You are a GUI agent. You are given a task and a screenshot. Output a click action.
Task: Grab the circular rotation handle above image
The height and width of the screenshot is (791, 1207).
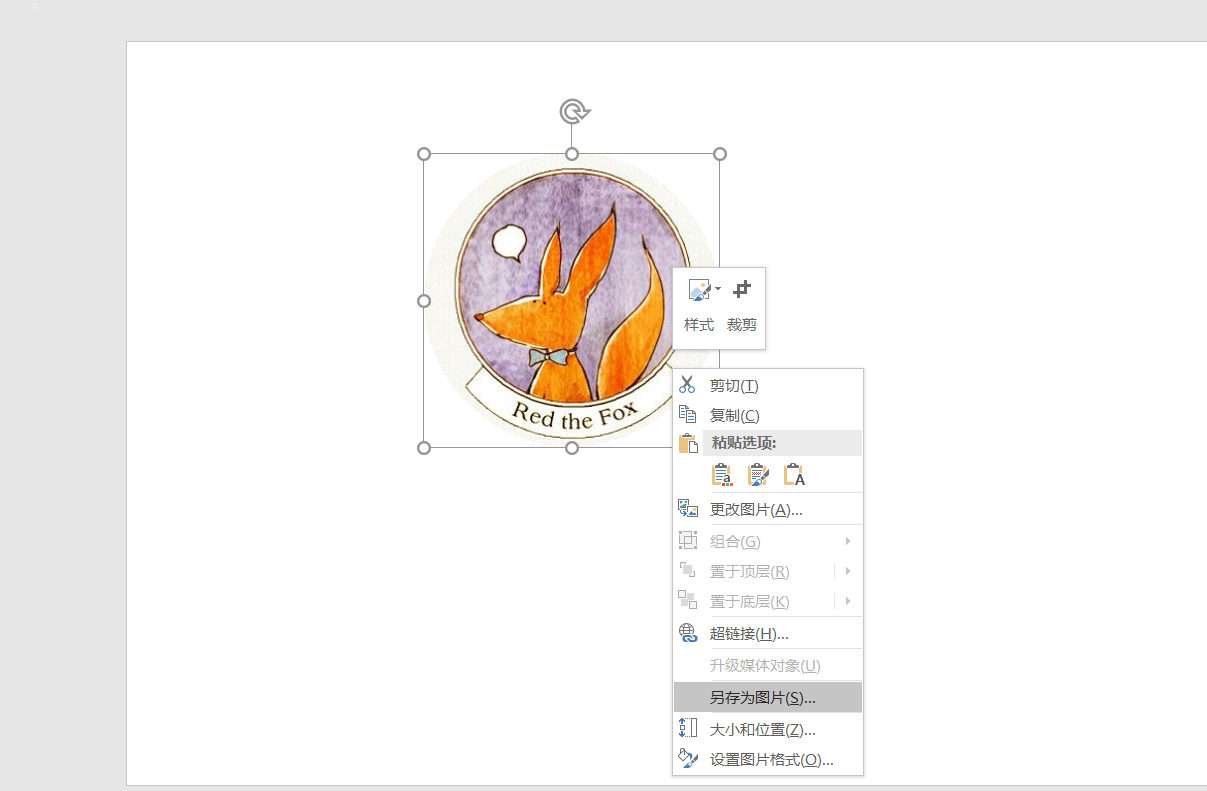pyautogui.click(x=572, y=111)
